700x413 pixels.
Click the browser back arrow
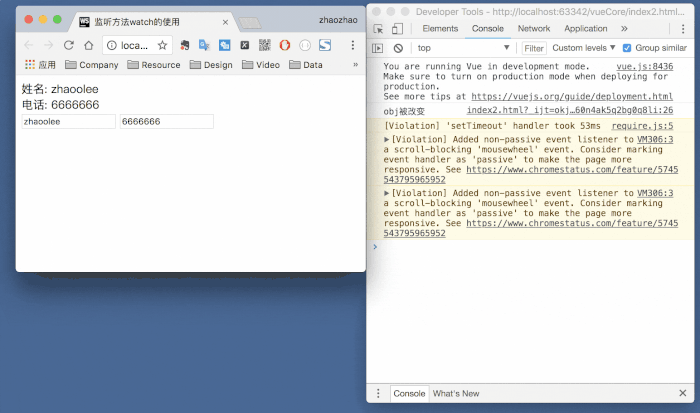(x=29, y=45)
